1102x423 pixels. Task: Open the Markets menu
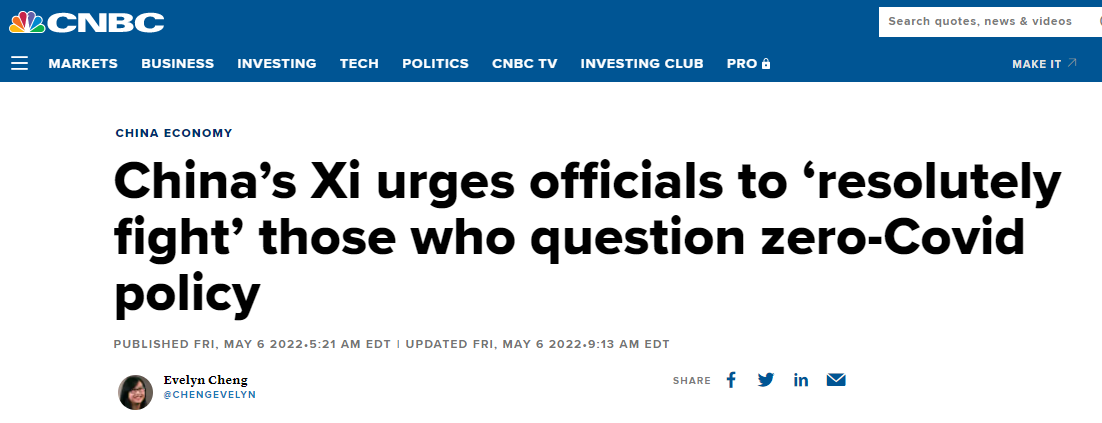pos(83,63)
